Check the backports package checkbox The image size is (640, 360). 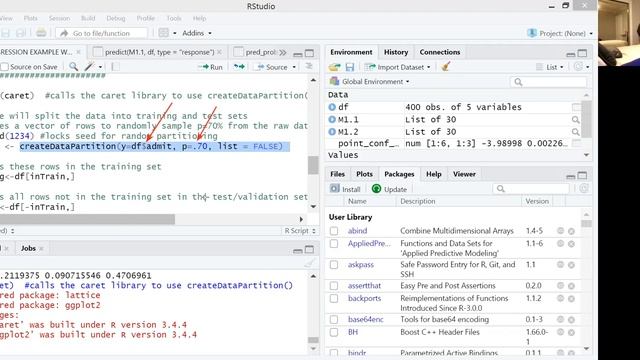(334, 298)
